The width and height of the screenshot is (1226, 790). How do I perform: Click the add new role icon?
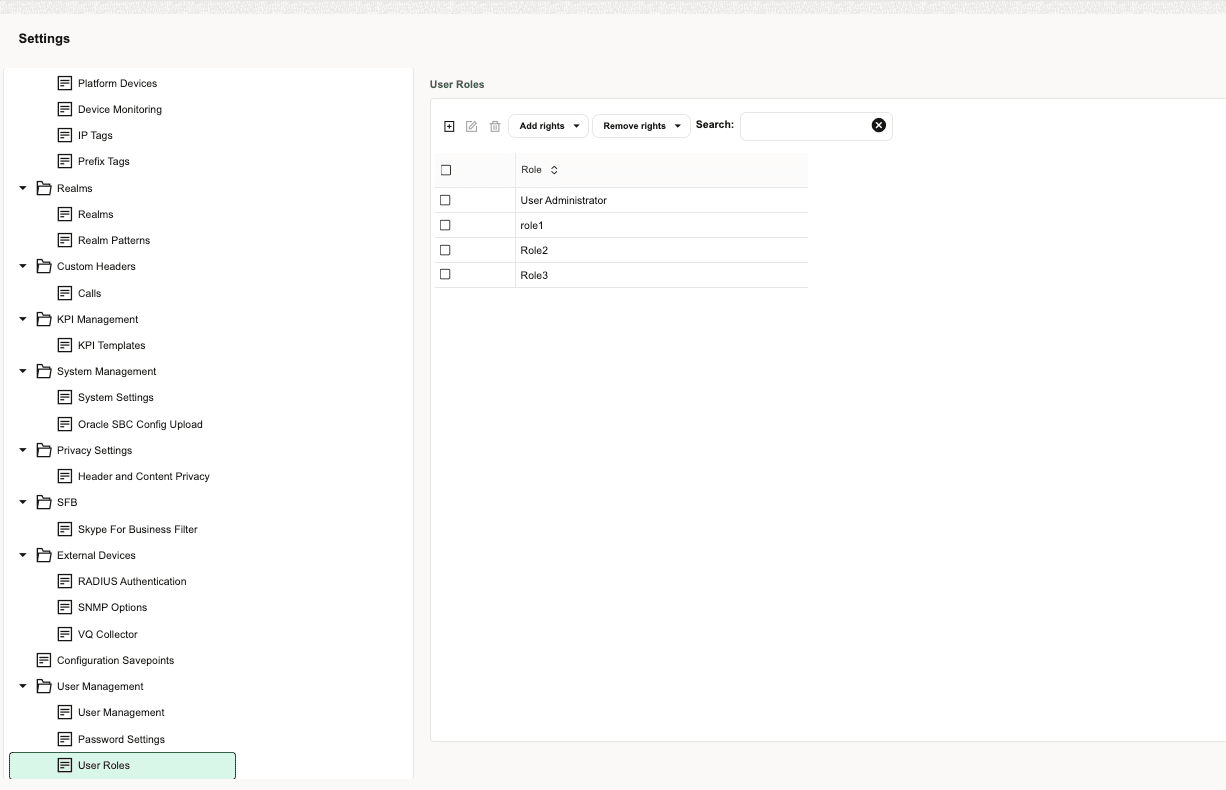point(448,126)
